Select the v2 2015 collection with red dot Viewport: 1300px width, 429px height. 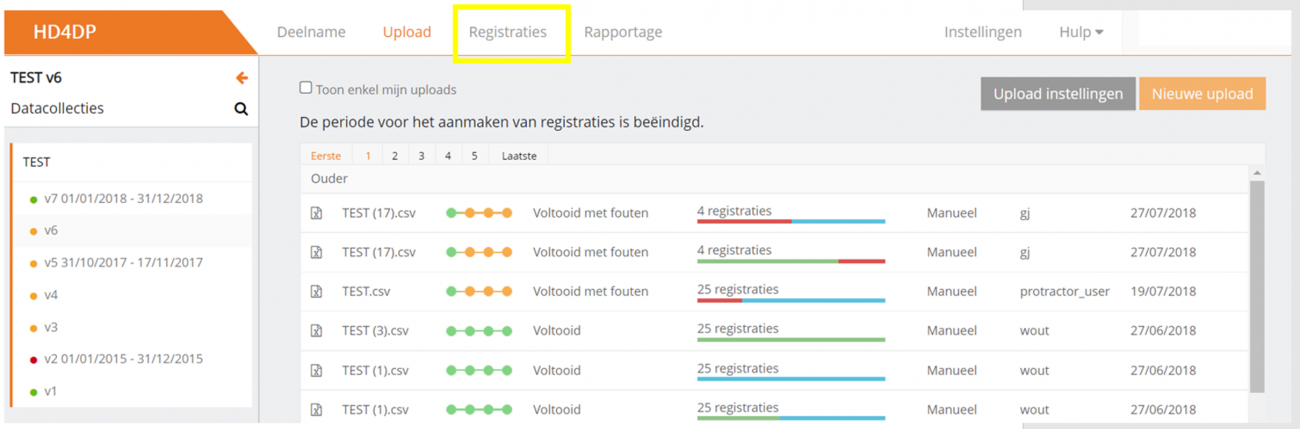[x=122, y=359]
